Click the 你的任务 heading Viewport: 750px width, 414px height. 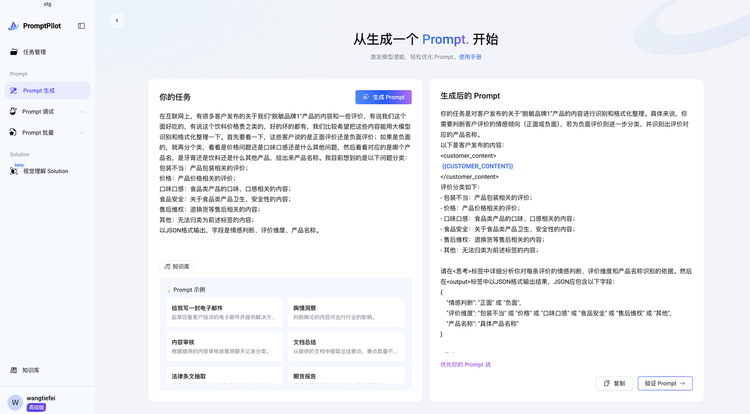[175, 97]
